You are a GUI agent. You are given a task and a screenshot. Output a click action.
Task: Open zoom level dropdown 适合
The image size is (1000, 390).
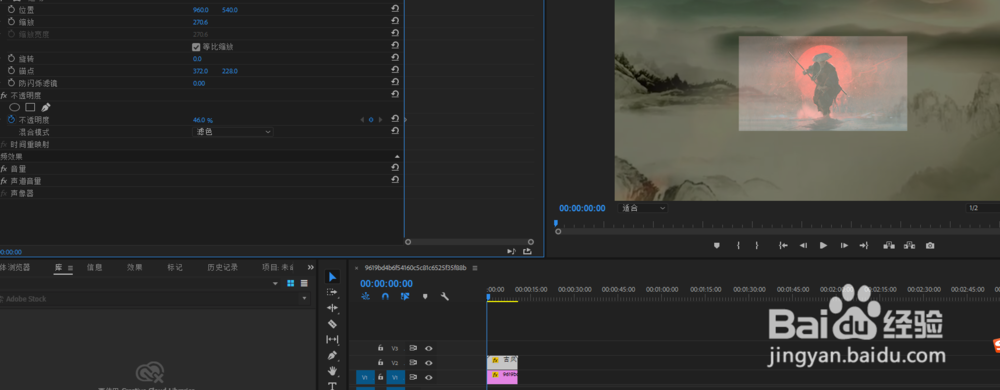642,208
